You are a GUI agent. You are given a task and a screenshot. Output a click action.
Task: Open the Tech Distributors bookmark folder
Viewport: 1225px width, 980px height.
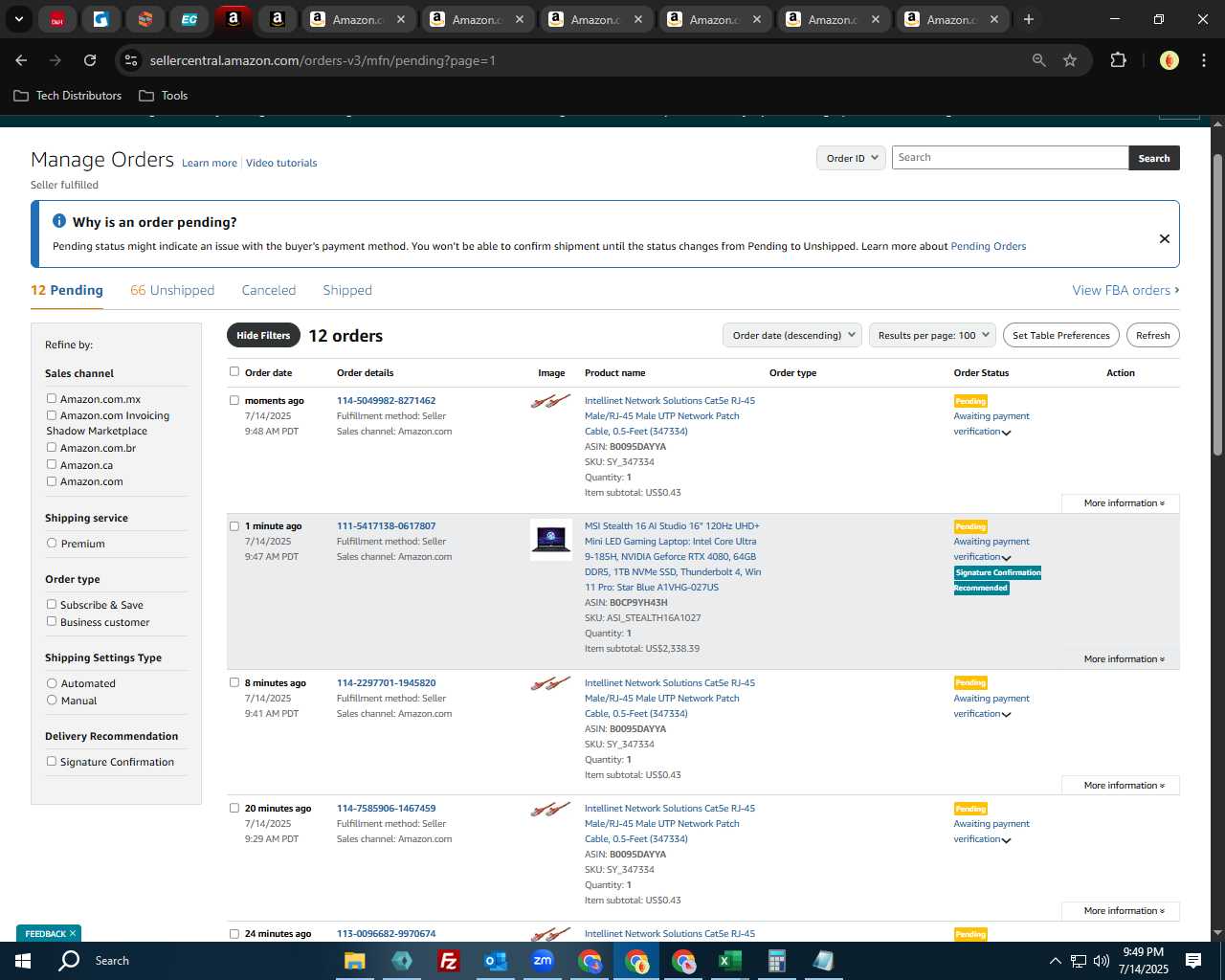point(67,96)
